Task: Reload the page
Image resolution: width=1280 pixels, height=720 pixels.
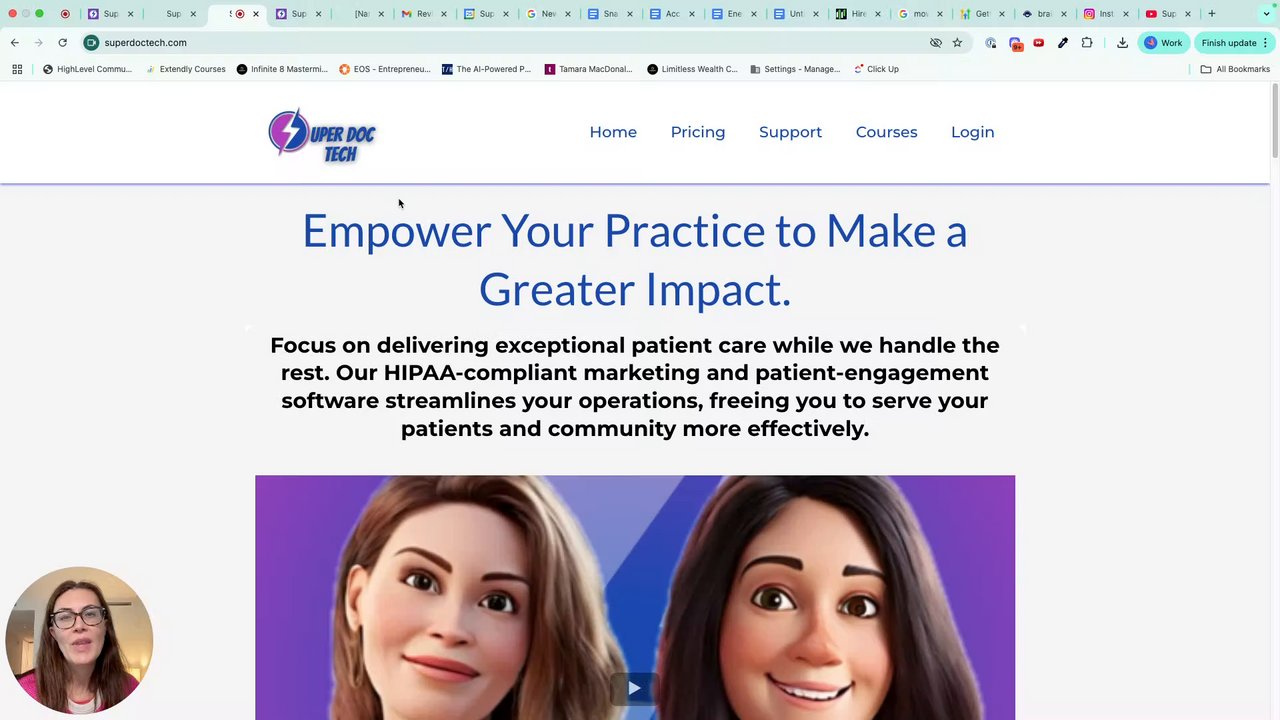Action: [x=62, y=43]
